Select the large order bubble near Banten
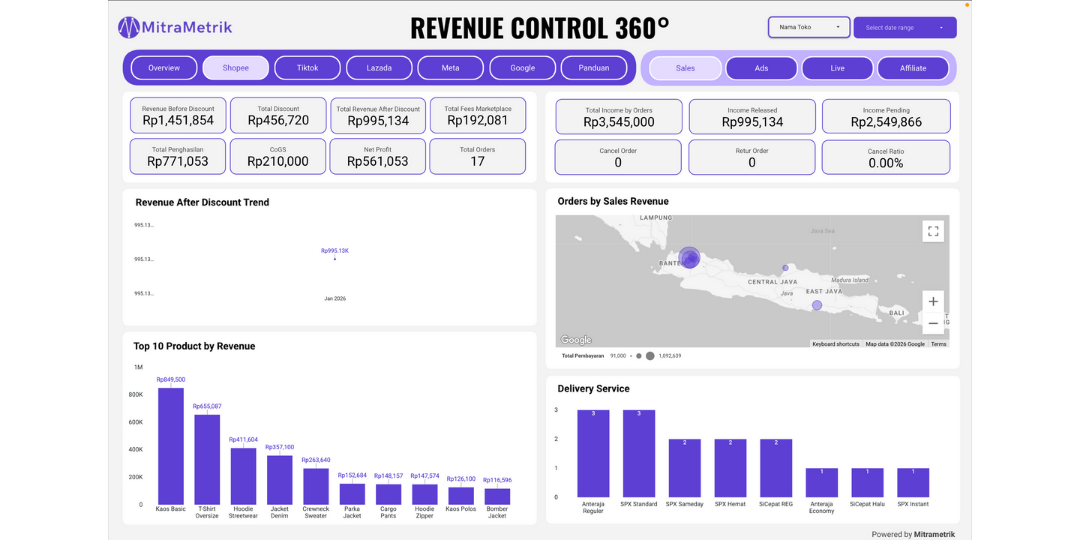This screenshot has width=1080, height=540. coord(689,258)
